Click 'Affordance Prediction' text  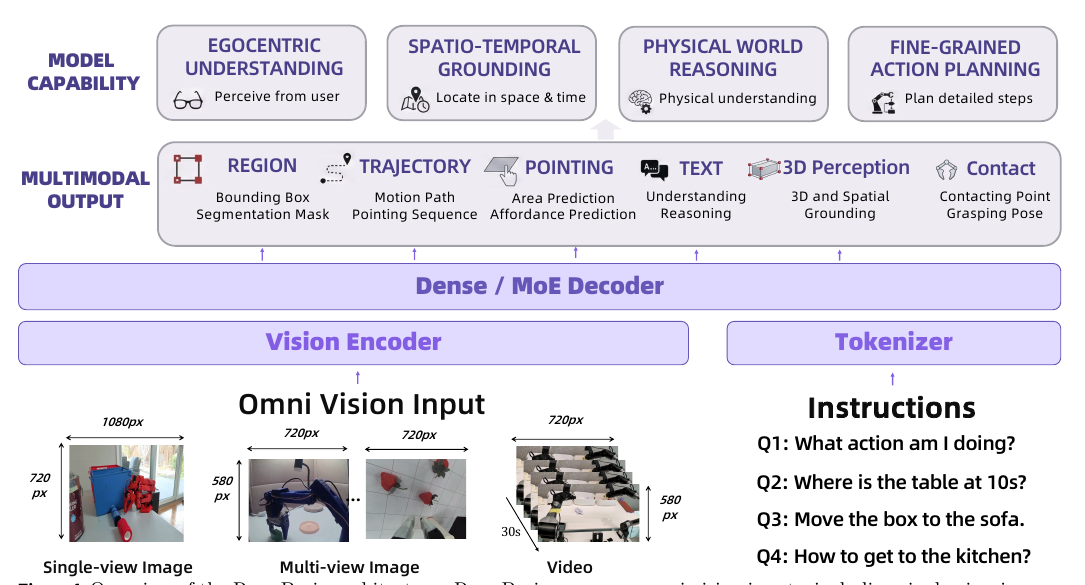[x=563, y=215]
